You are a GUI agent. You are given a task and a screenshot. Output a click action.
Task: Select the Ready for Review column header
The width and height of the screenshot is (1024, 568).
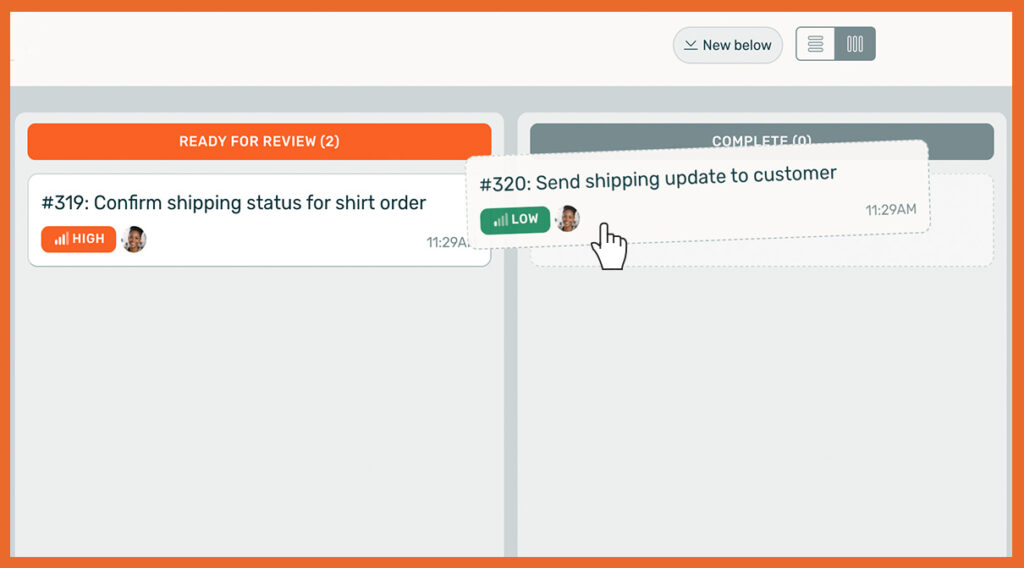pos(259,141)
